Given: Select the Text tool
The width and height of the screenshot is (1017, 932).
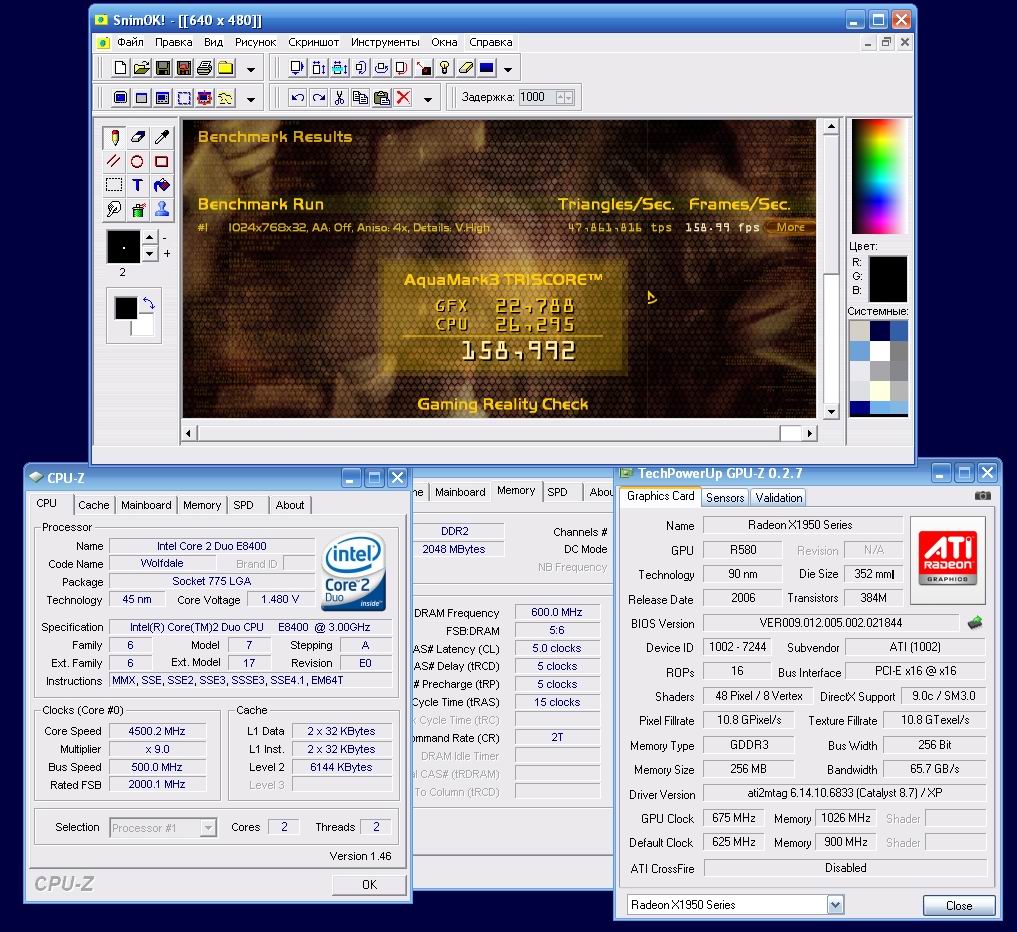Looking at the screenshot, I should pos(138,185).
